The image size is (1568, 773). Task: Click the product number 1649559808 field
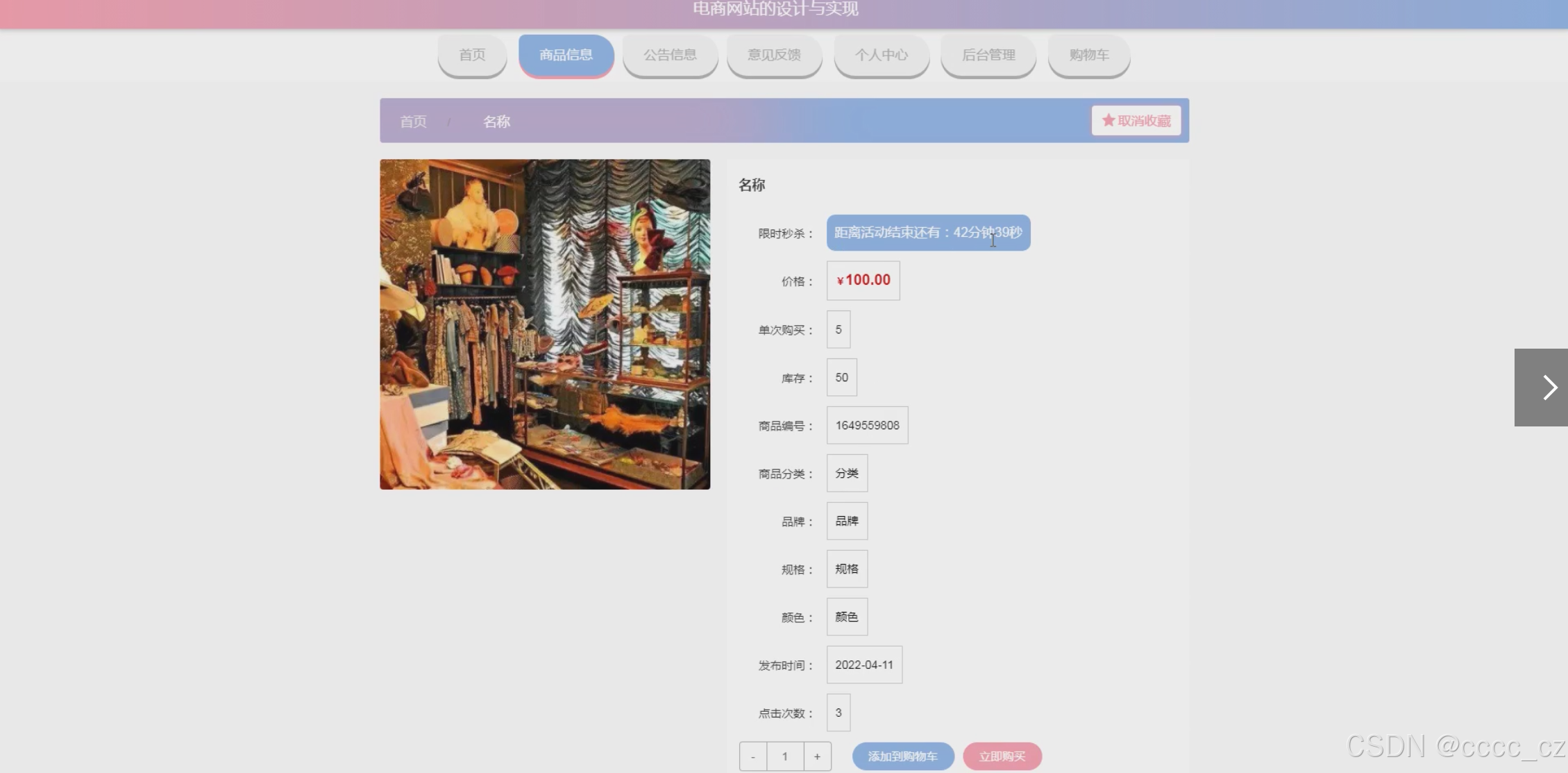867,425
